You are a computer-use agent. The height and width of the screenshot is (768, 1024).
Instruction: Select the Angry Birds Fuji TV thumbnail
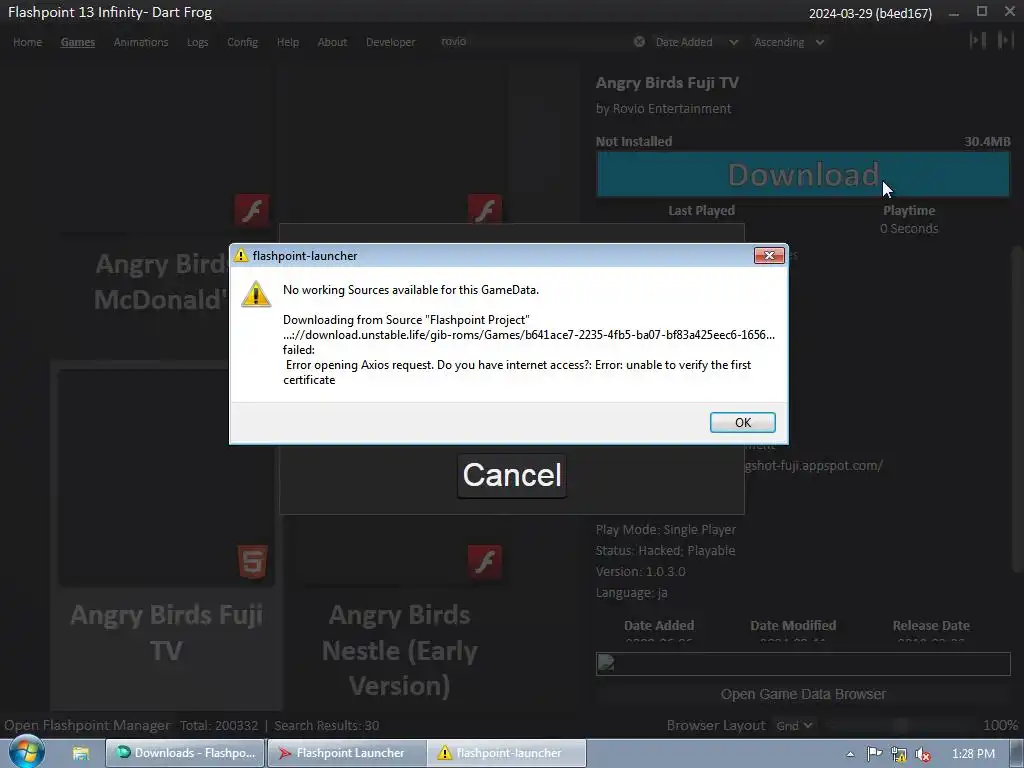point(167,477)
